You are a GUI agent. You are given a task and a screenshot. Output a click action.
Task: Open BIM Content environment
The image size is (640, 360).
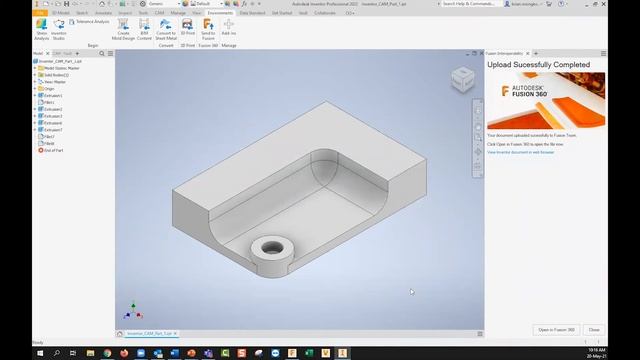point(144,29)
